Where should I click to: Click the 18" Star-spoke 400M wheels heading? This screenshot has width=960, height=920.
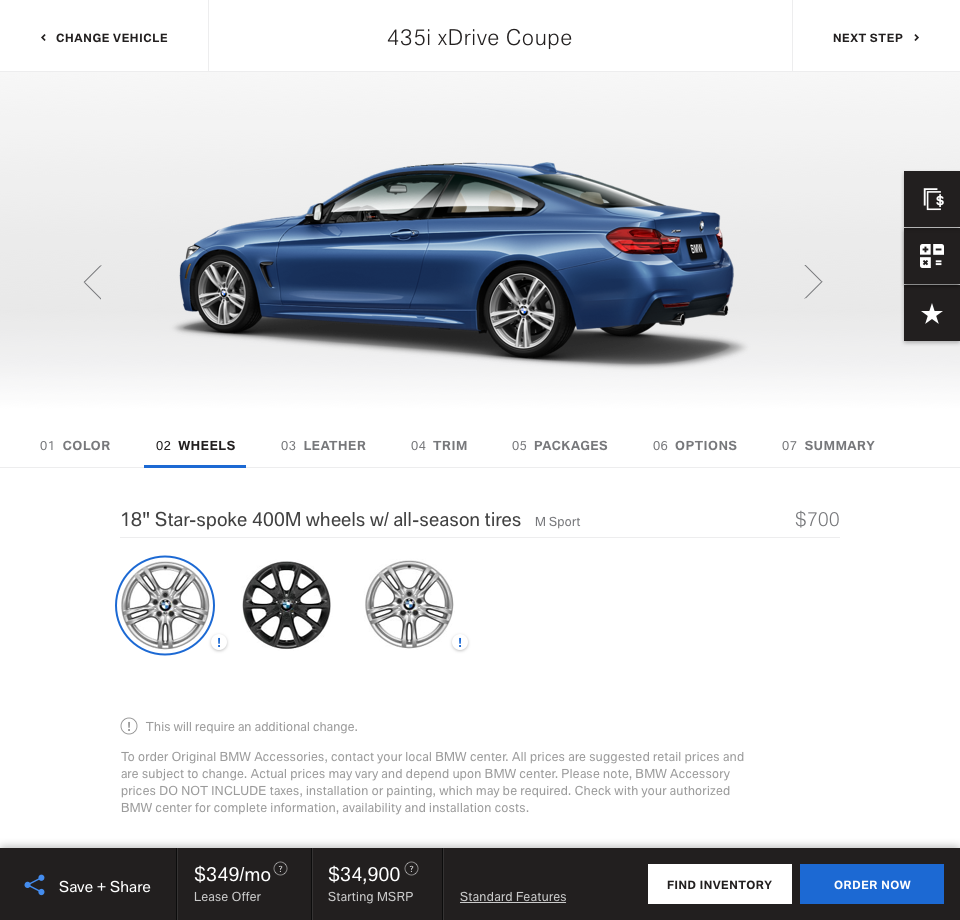click(321, 520)
